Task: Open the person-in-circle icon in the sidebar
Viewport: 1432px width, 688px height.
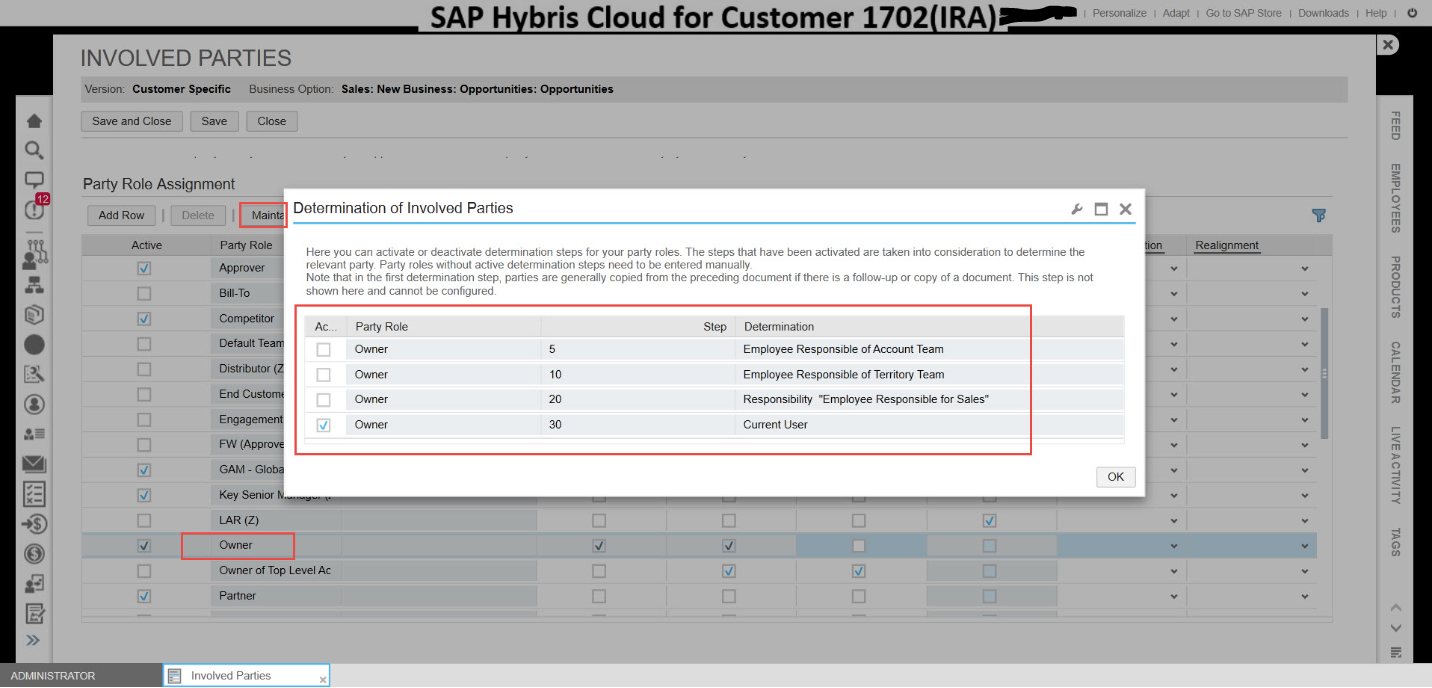Action: (34, 404)
